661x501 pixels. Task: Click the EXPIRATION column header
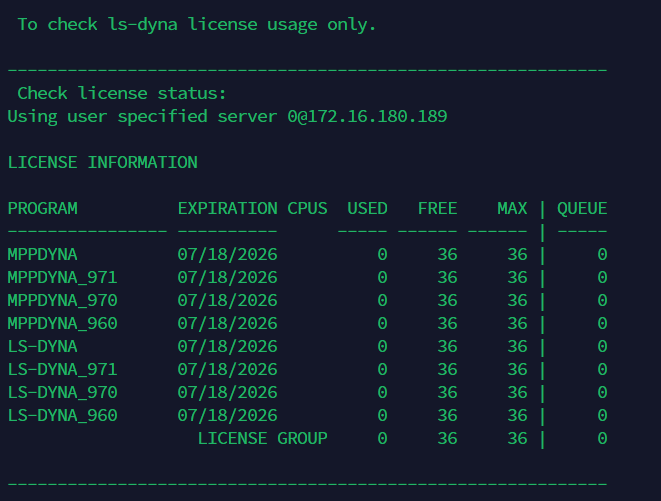227,208
